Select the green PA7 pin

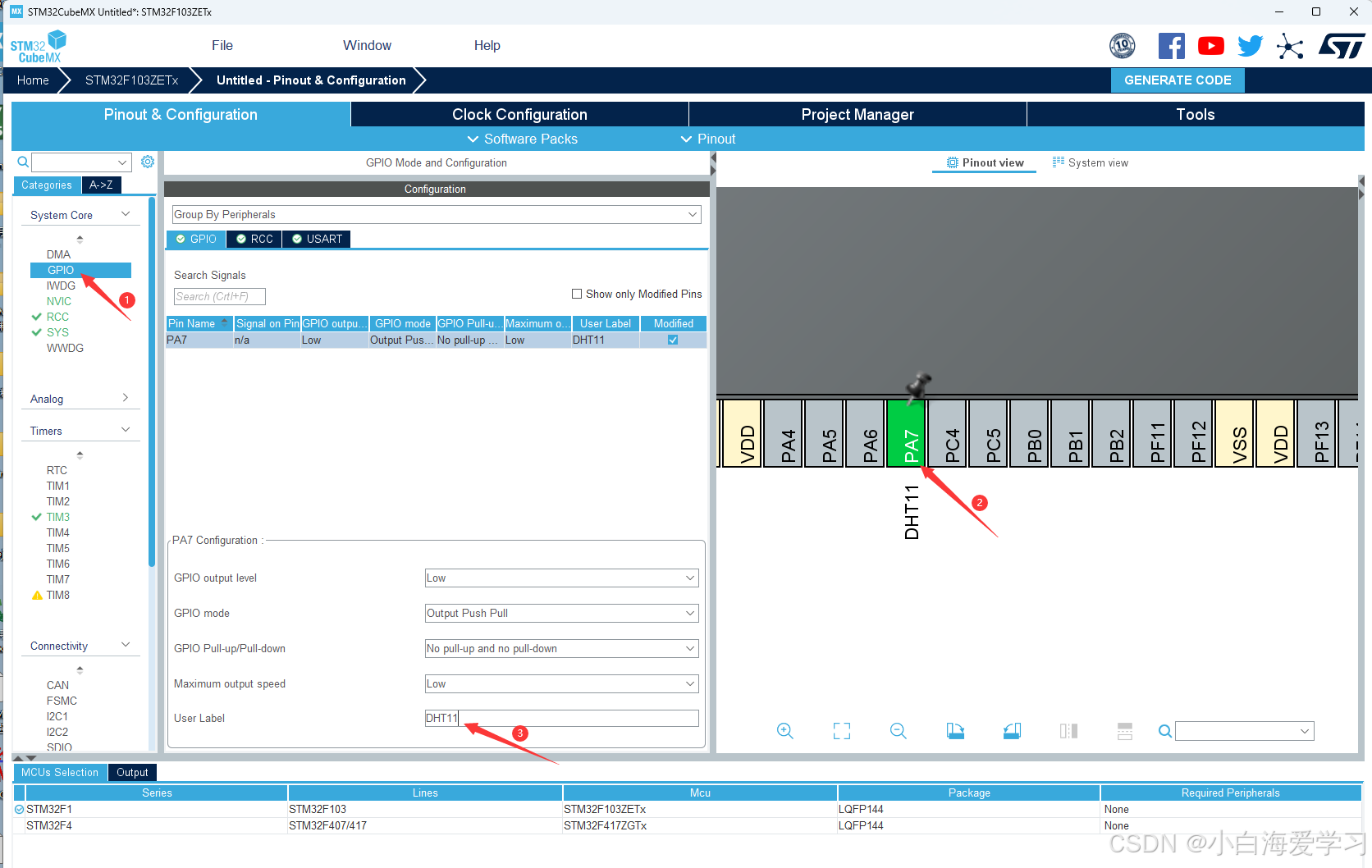click(906, 433)
